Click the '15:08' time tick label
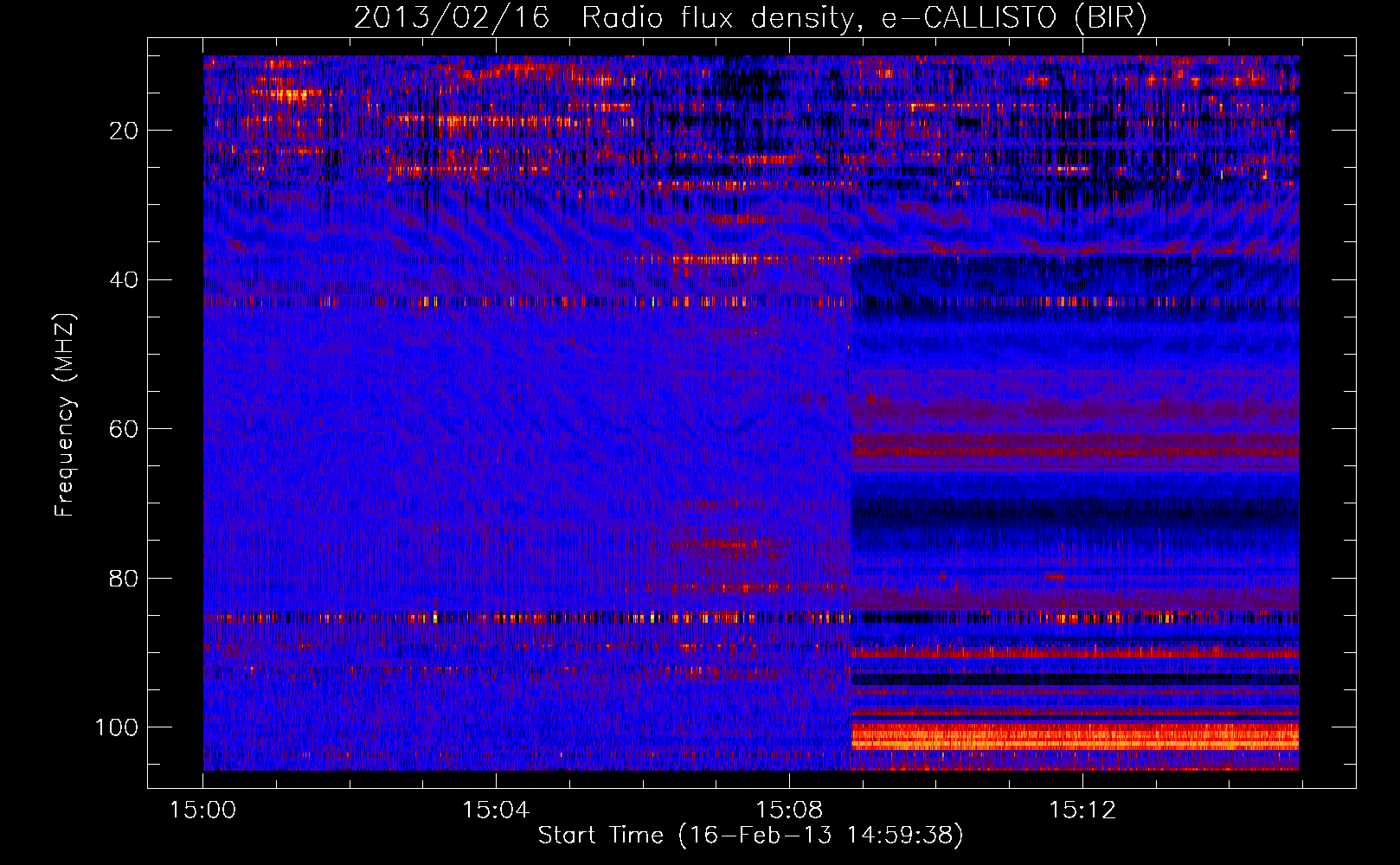The image size is (1400, 865). point(789,811)
